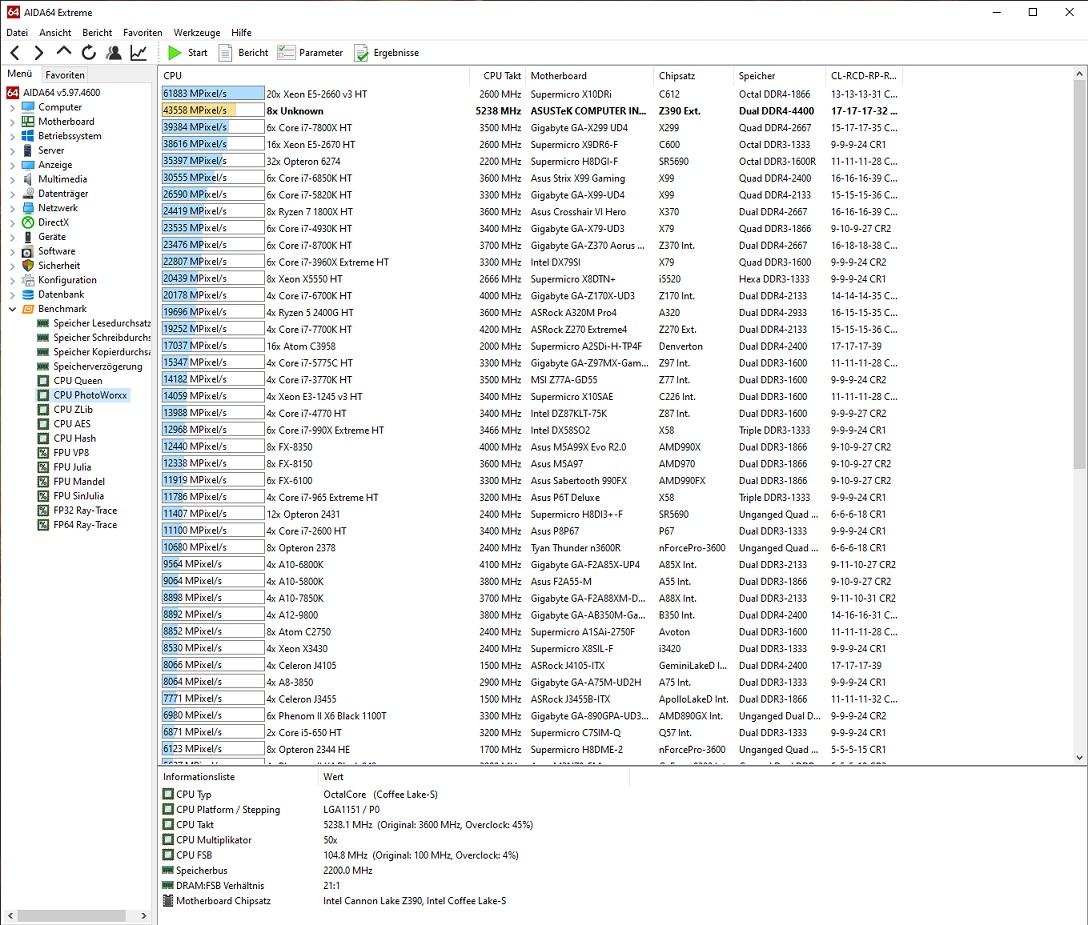
Task: Expand the Motherboard tree node
Action: pos(12,121)
